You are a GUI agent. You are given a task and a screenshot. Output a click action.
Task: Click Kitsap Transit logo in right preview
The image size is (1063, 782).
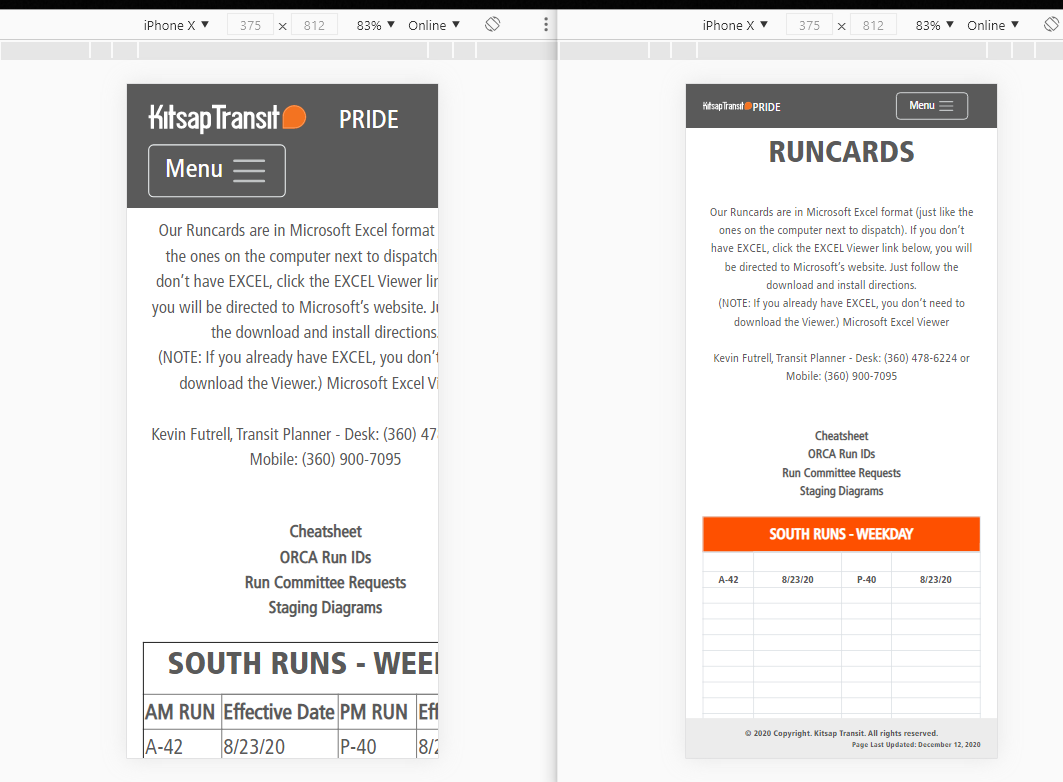(x=727, y=106)
